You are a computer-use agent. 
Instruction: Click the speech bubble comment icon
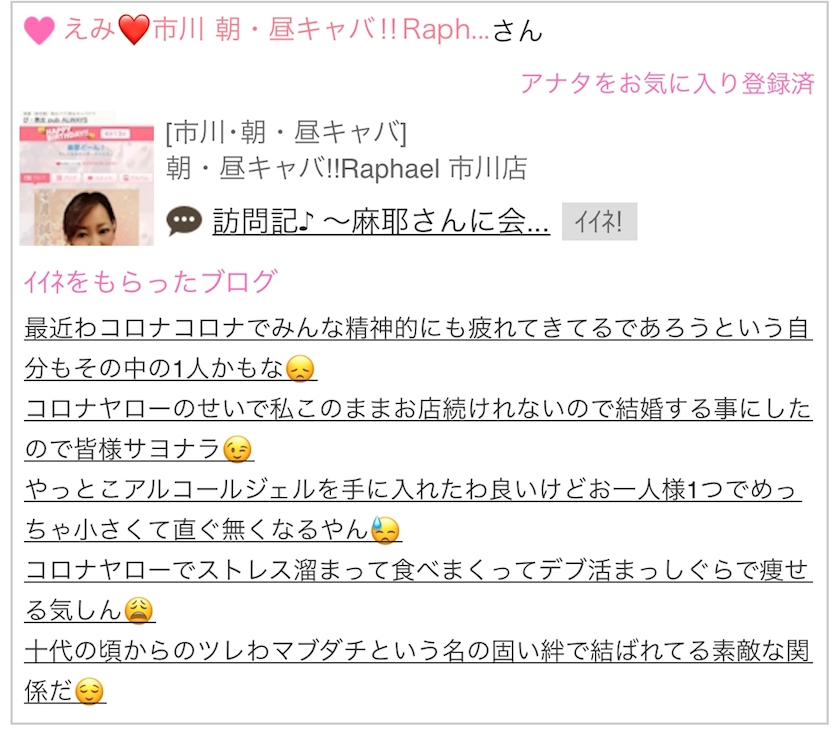click(184, 221)
